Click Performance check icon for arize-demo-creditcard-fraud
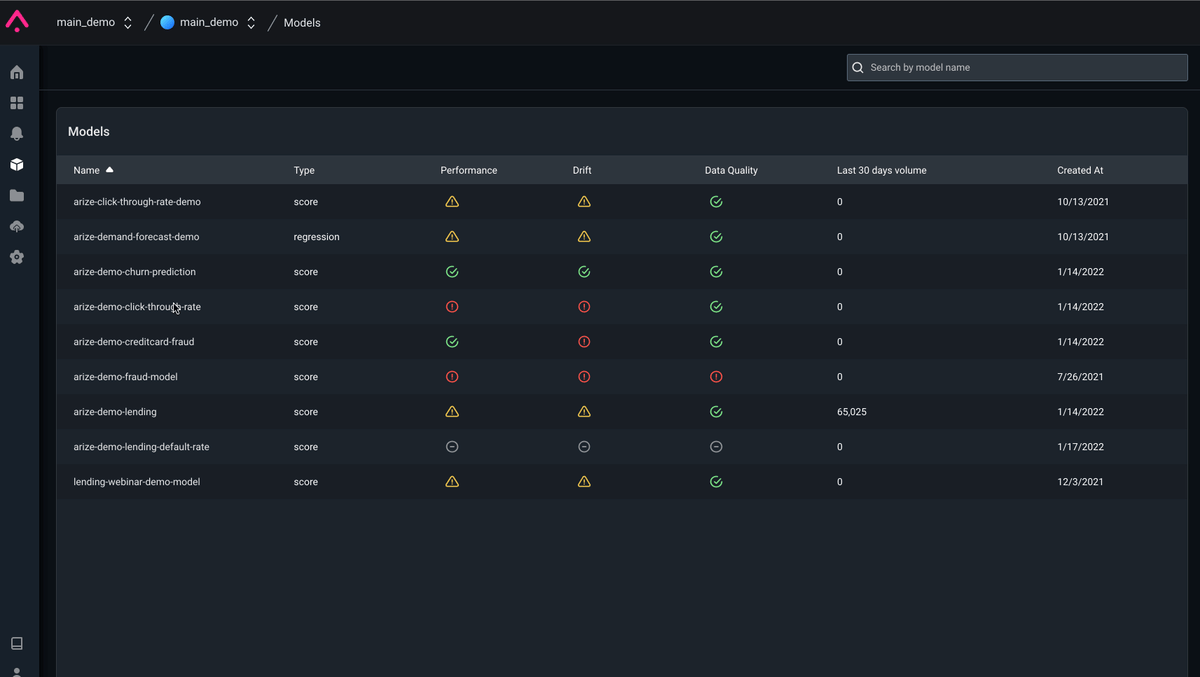Screen dimensions: 1200x677 452,342
